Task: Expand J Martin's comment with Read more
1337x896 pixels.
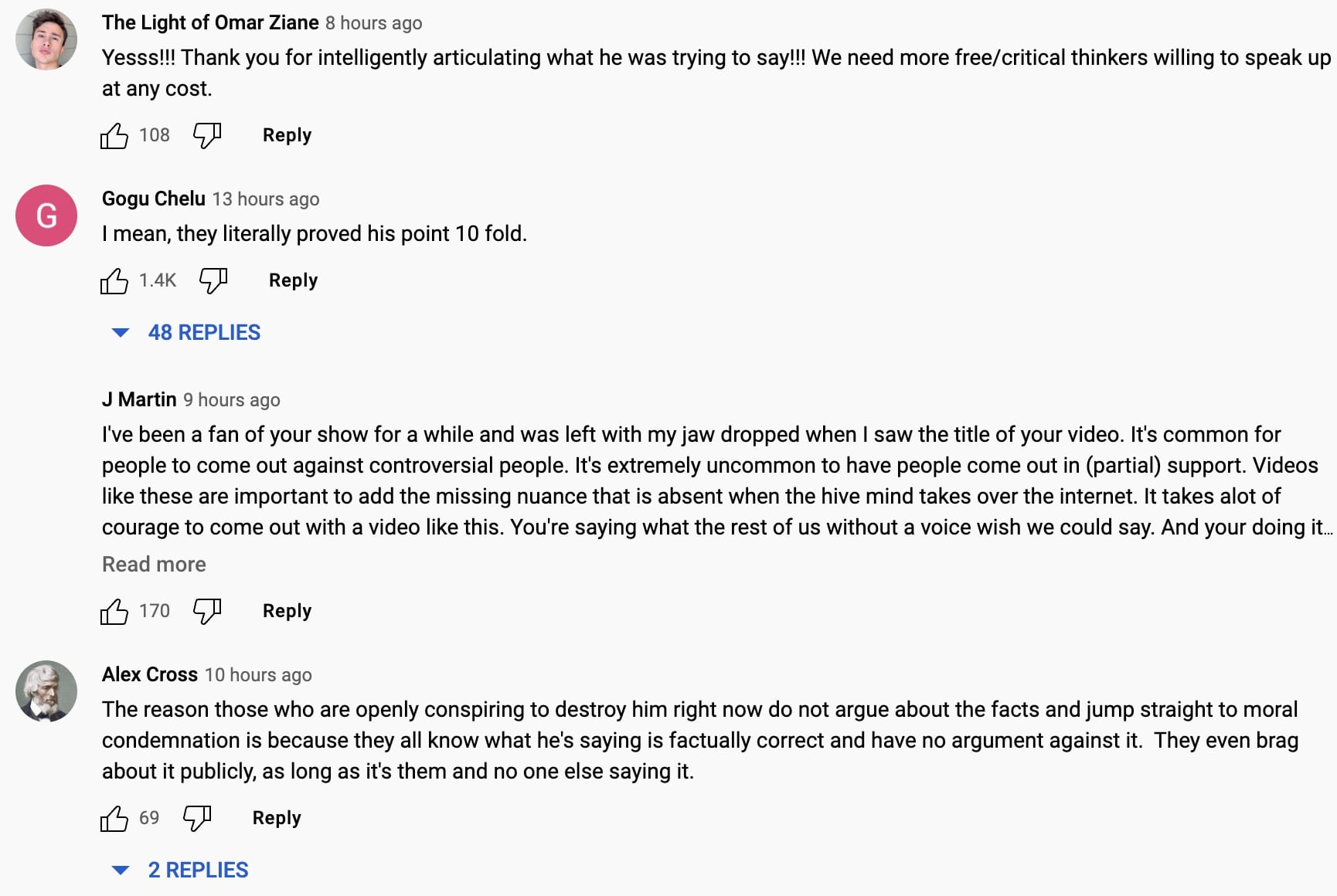Action: click(x=154, y=565)
